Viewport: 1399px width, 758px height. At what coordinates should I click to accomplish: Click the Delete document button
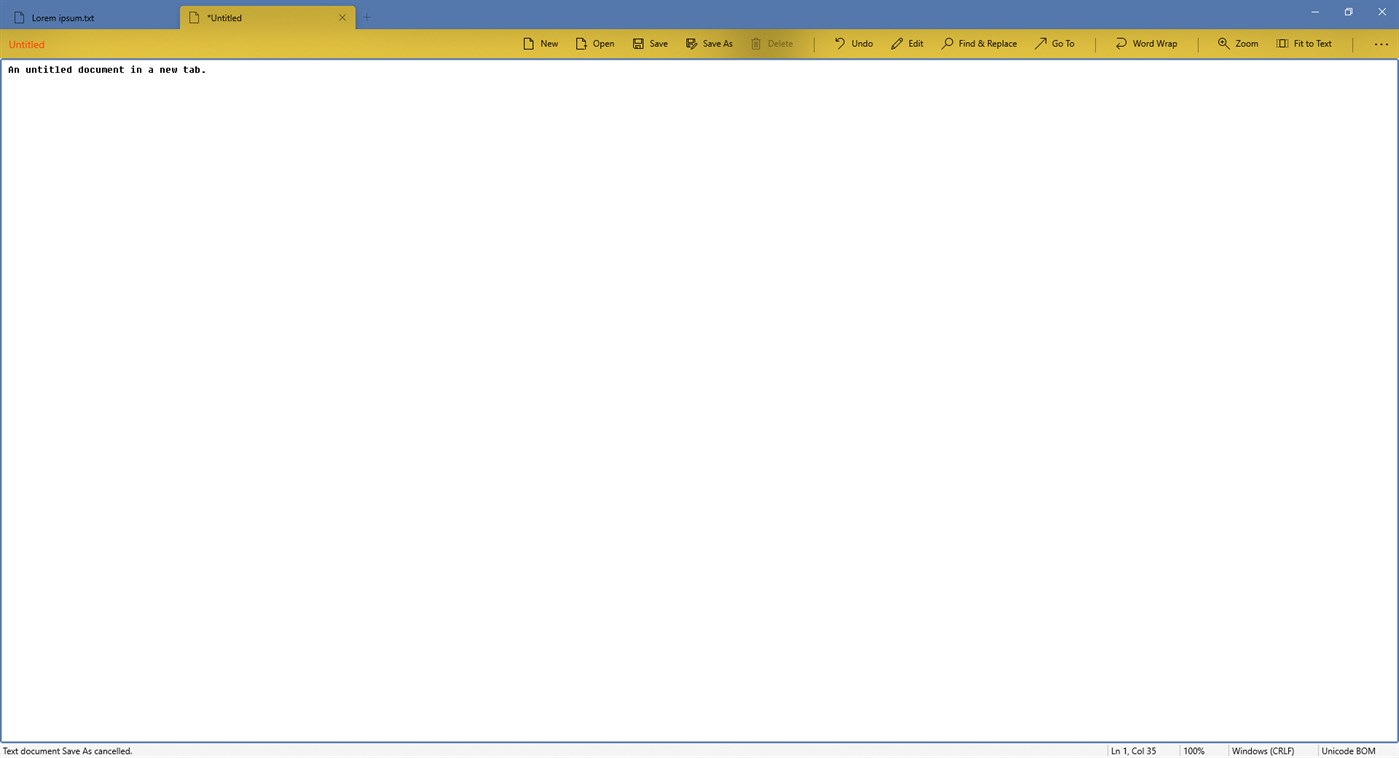point(772,43)
